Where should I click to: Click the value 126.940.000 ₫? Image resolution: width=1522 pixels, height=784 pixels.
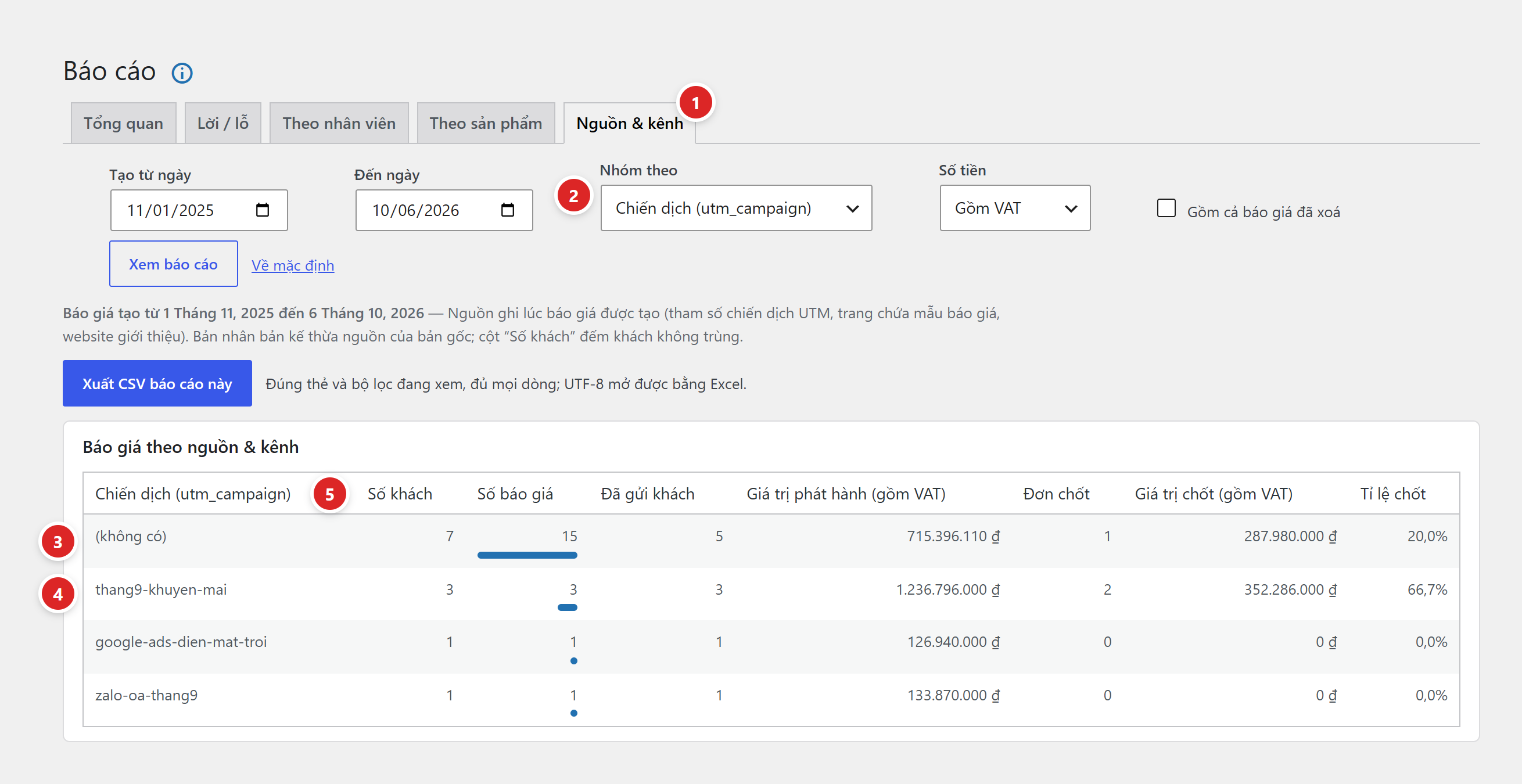pyautogui.click(x=953, y=642)
